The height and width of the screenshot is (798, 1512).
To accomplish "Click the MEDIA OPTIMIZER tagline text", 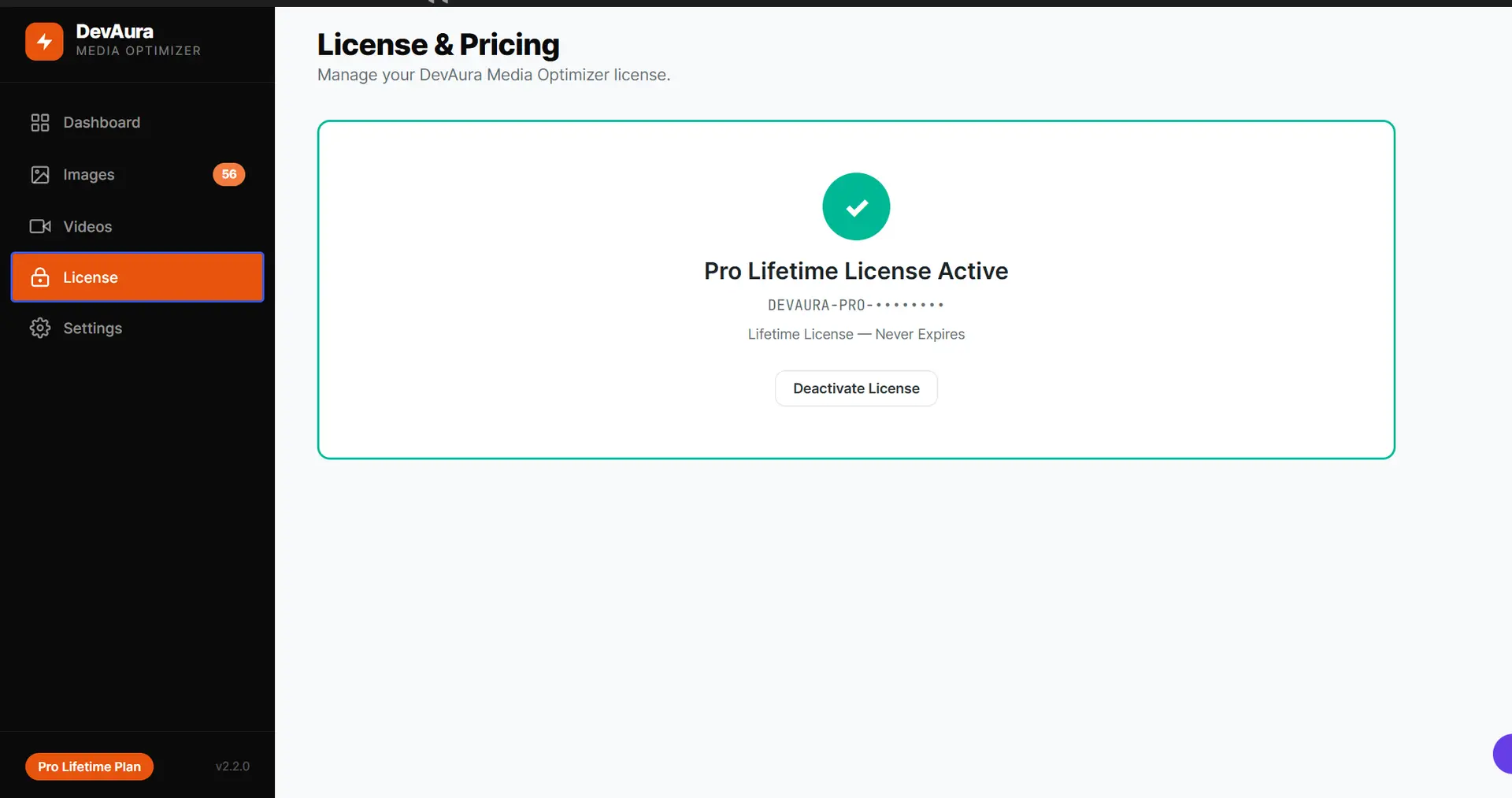I will [139, 51].
